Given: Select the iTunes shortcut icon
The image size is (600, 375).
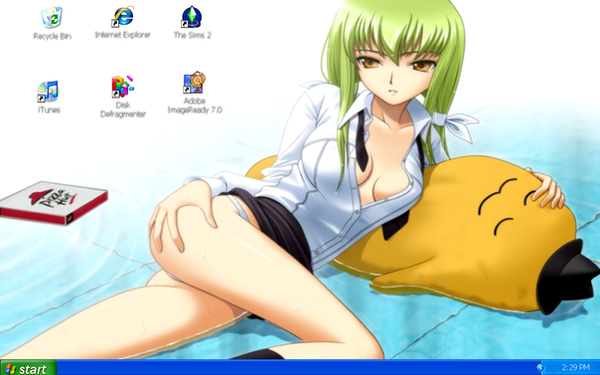Looking at the screenshot, I should pyautogui.click(x=48, y=91).
